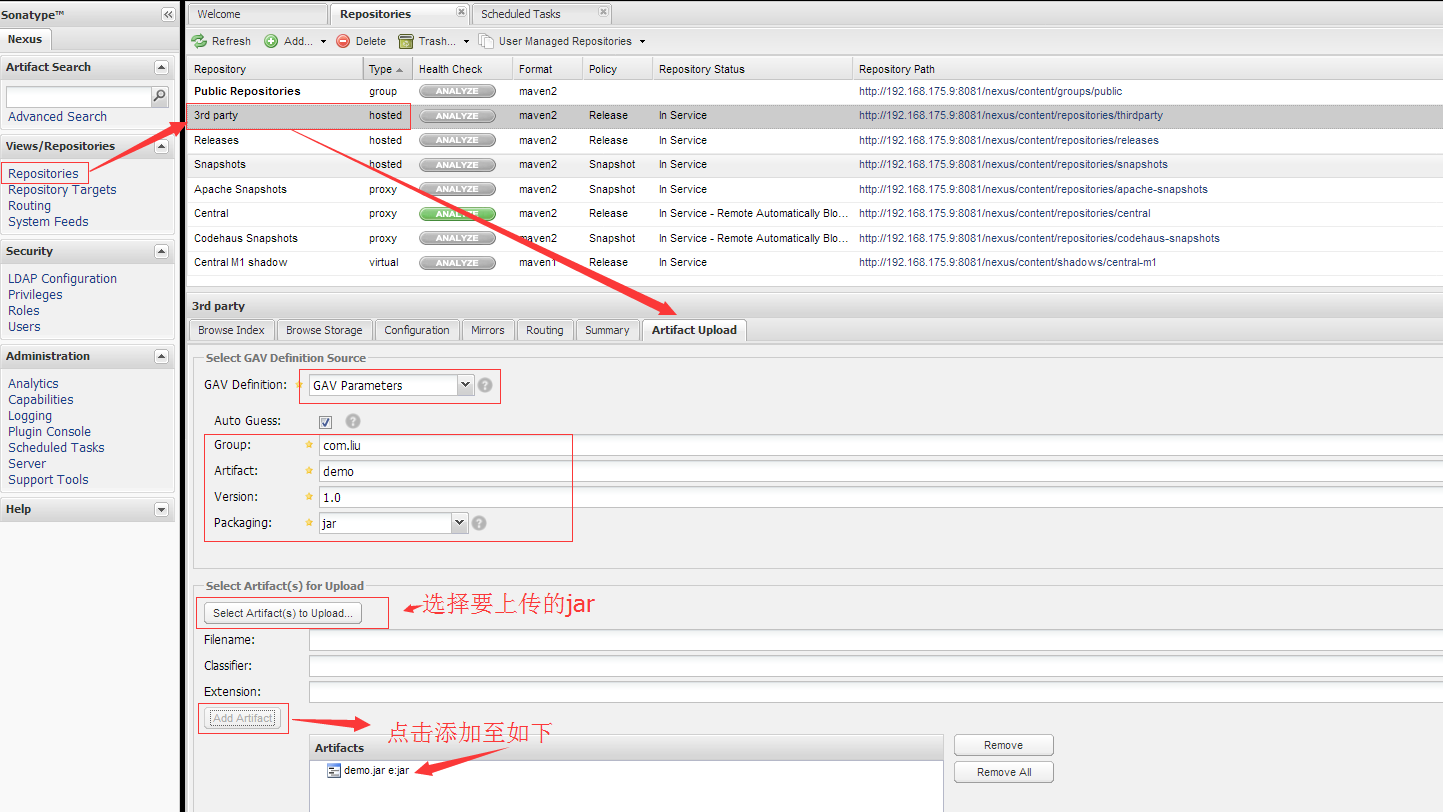The width and height of the screenshot is (1443, 812).
Task: Click help icon next to Packaging
Action: [x=479, y=523]
